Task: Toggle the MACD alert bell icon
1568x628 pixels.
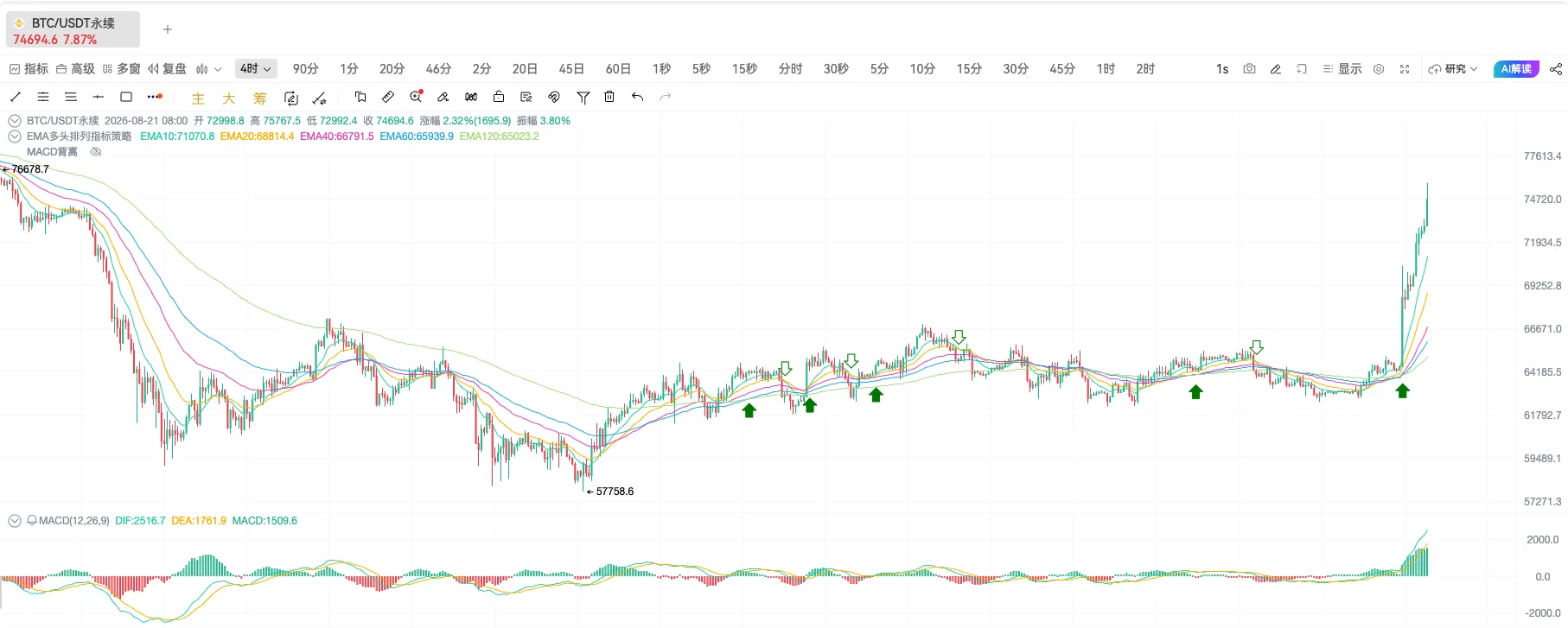Action: pos(32,521)
